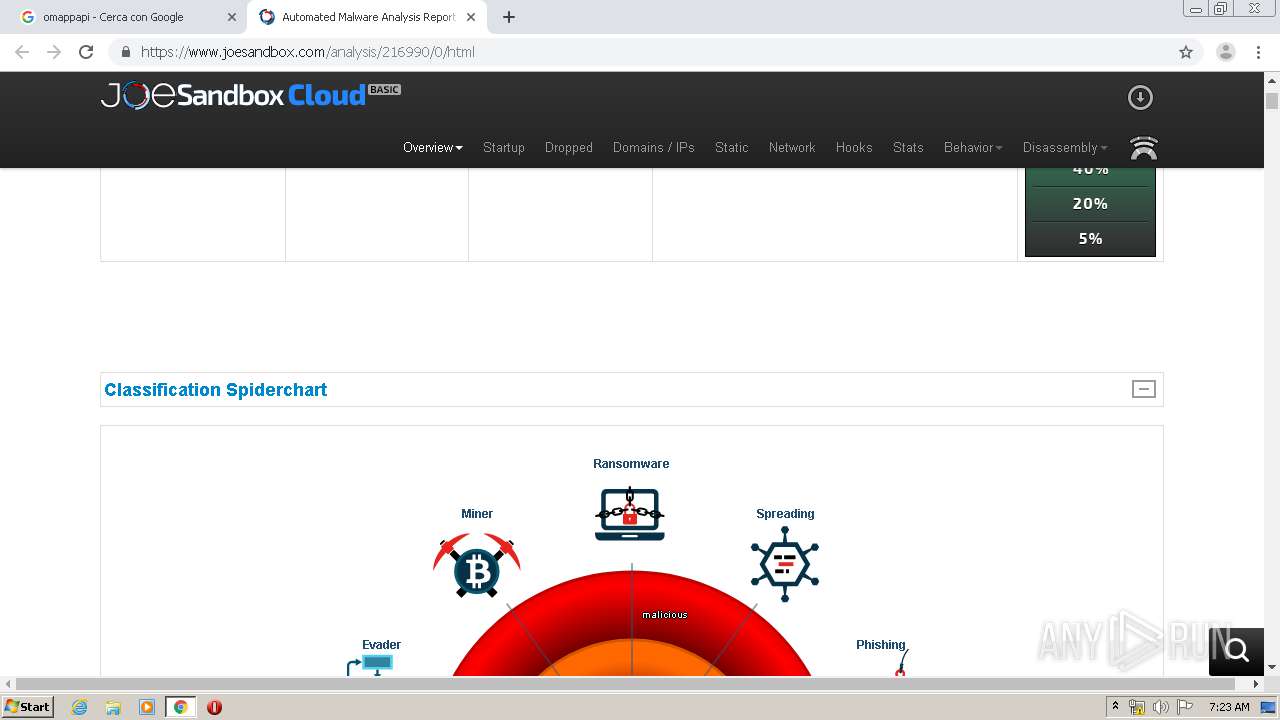Go forward in browser history
Image resolution: width=1280 pixels, height=720 pixels.
click(x=54, y=52)
